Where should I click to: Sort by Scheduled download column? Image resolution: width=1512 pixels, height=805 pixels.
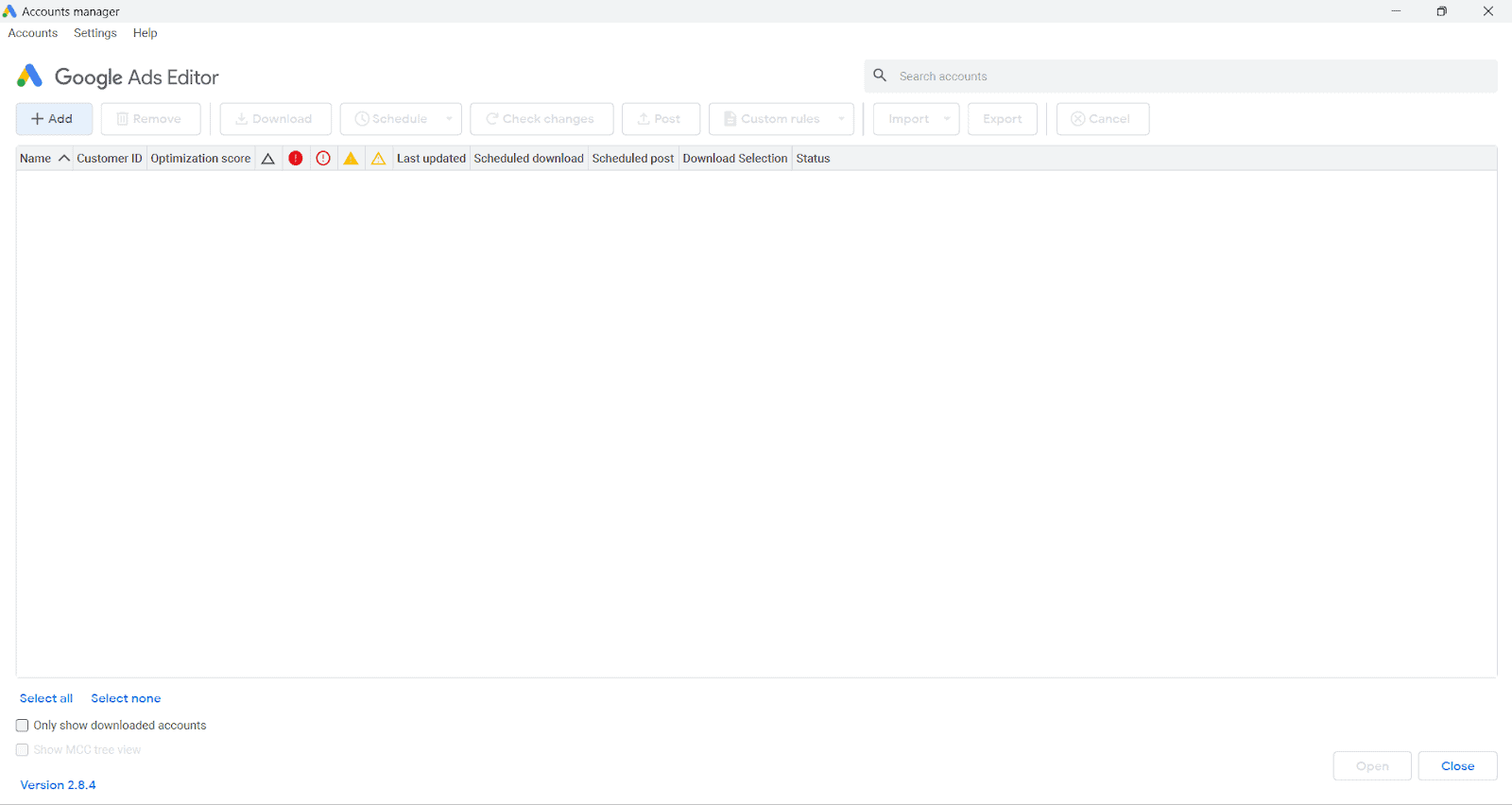tap(529, 159)
